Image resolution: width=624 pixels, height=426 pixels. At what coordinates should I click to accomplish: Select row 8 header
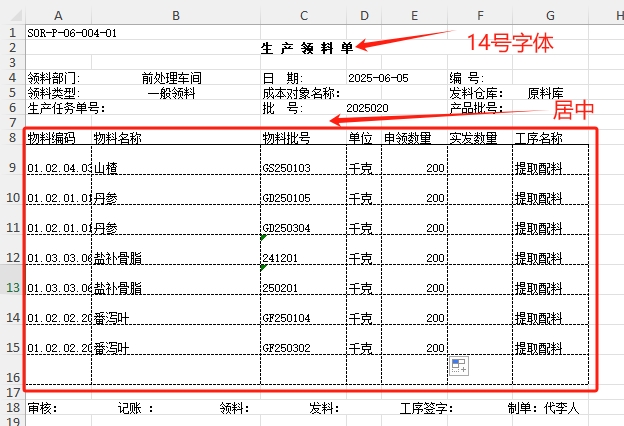tap(13, 137)
